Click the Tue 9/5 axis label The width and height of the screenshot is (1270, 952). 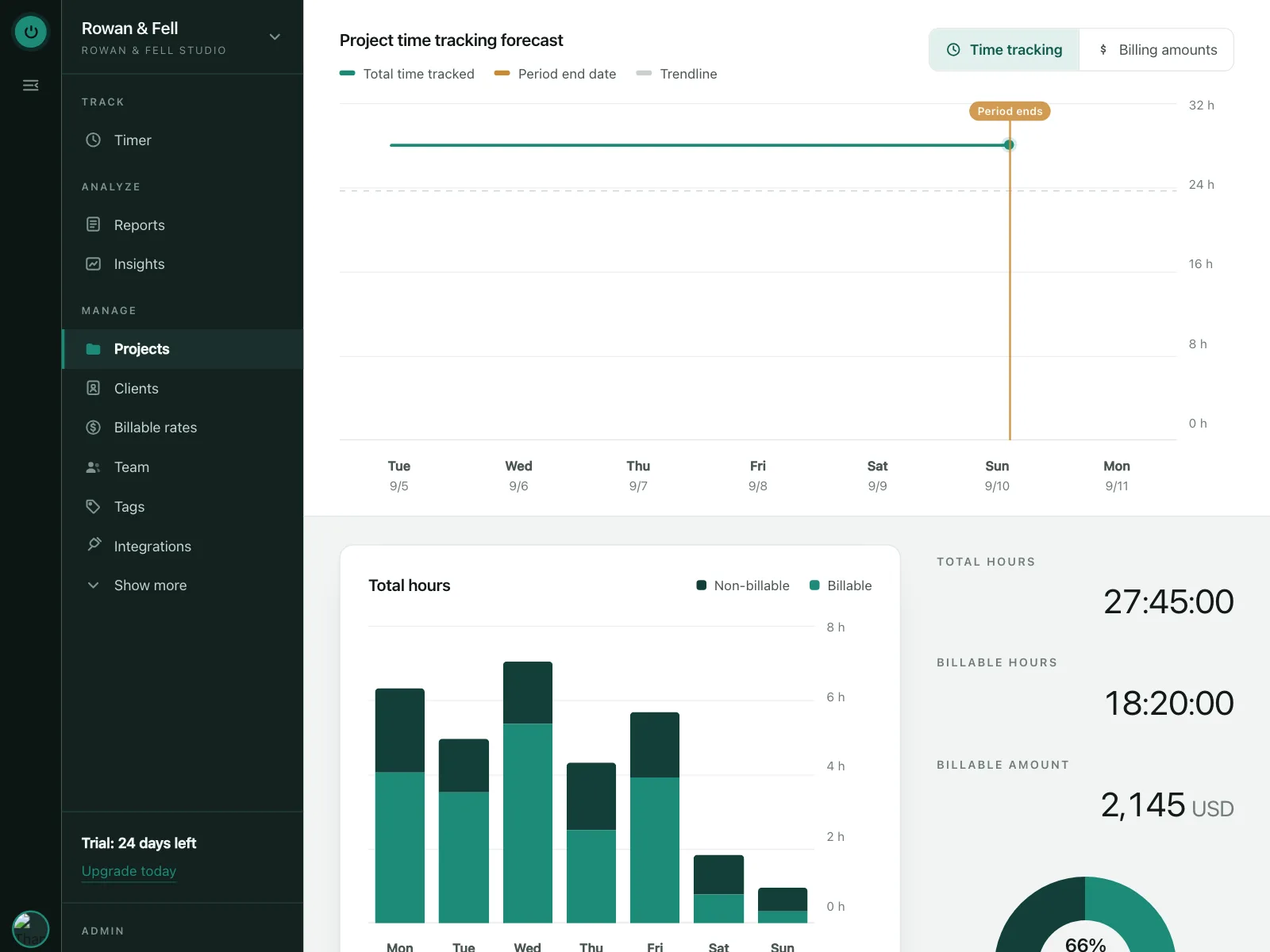pyautogui.click(x=399, y=476)
